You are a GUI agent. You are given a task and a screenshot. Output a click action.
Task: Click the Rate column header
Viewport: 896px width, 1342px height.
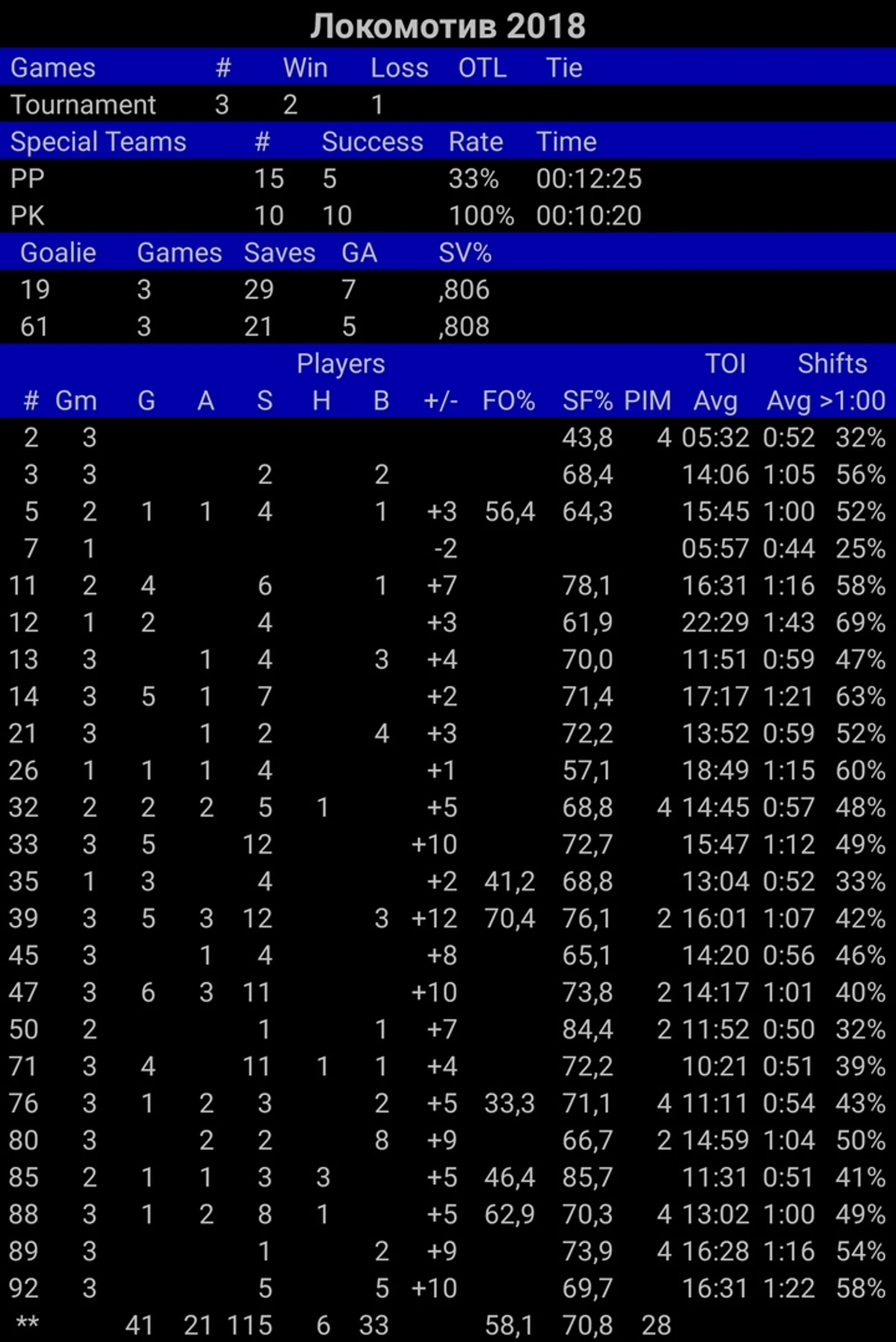[476, 142]
